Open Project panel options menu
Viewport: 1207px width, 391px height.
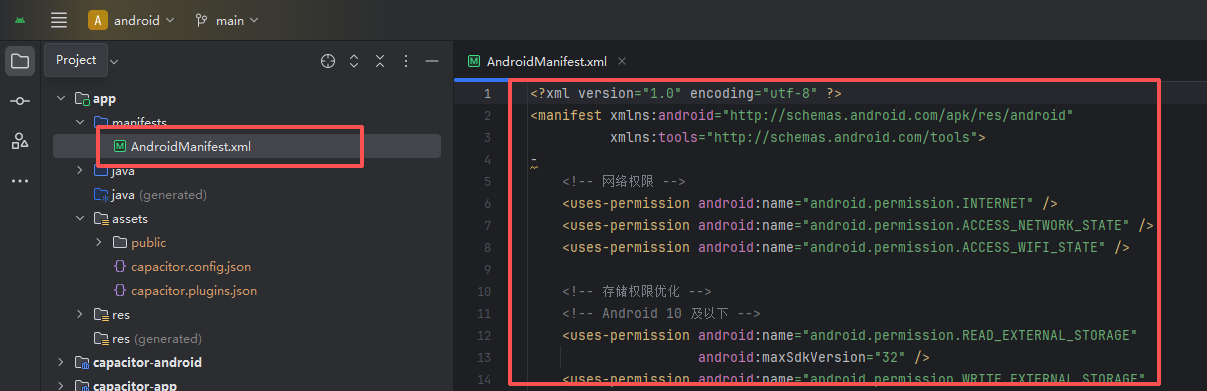(x=406, y=61)
